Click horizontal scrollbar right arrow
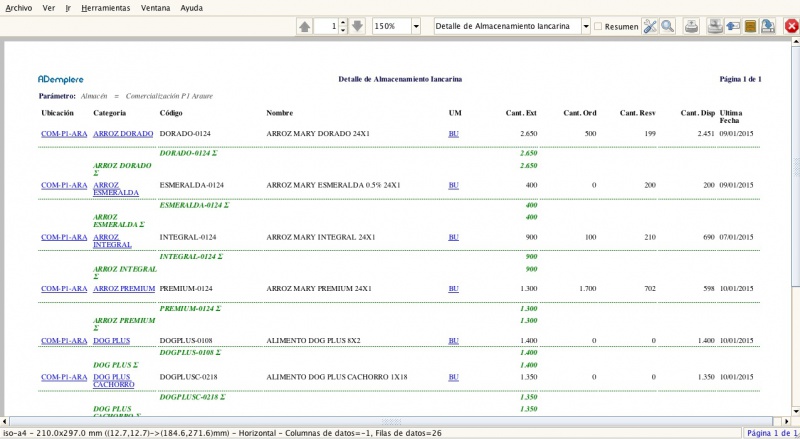800x439 pixels. tap(787, 422)
